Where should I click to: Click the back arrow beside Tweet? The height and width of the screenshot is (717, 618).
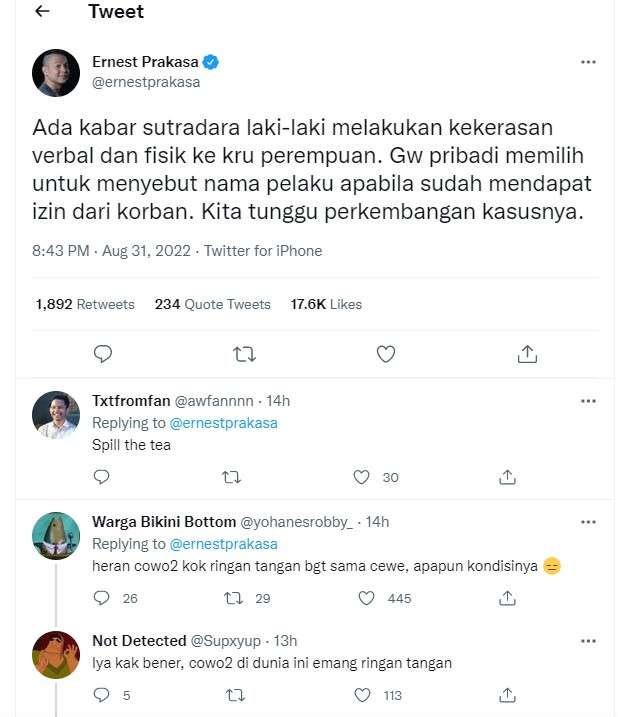tap(42, 12)
